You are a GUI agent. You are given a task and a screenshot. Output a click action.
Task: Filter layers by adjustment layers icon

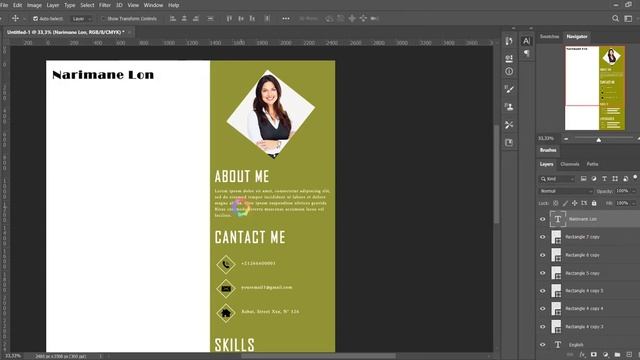(594, 179)
